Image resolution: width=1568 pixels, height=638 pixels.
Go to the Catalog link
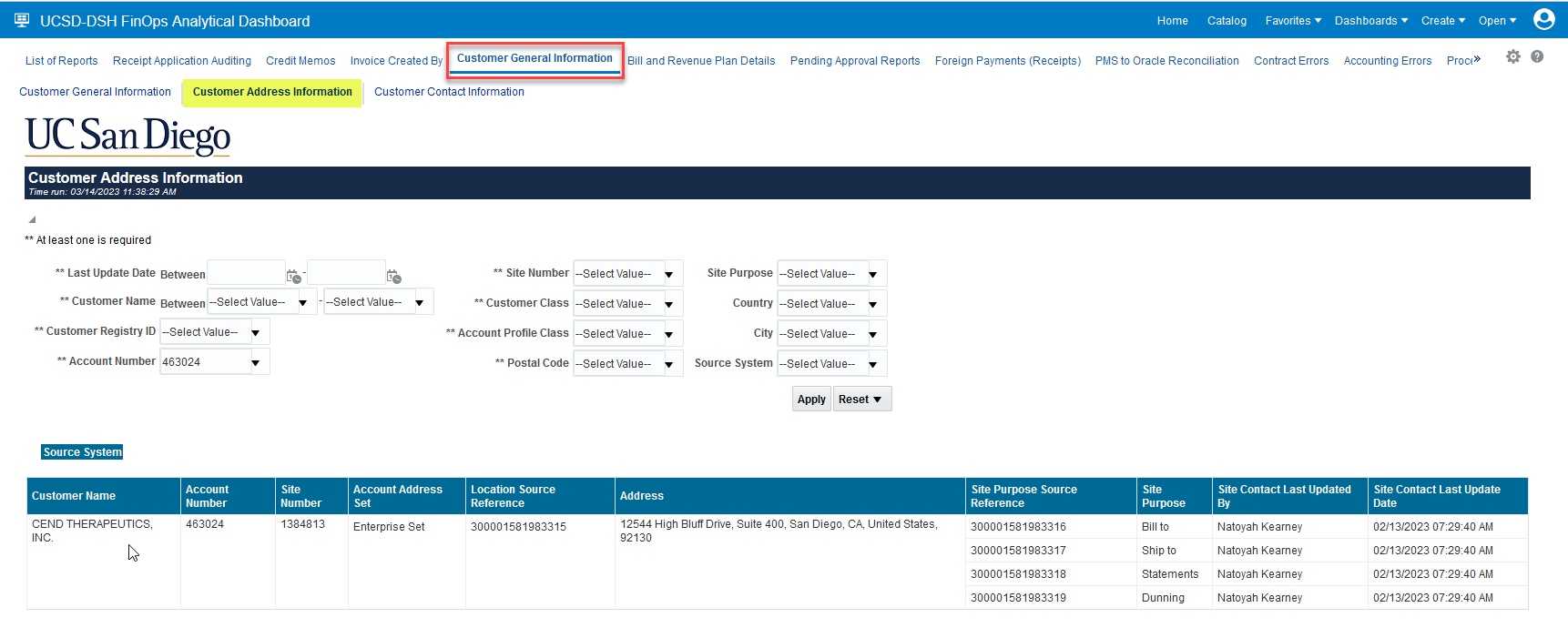pyautogui.click(x=1227, y=21)
